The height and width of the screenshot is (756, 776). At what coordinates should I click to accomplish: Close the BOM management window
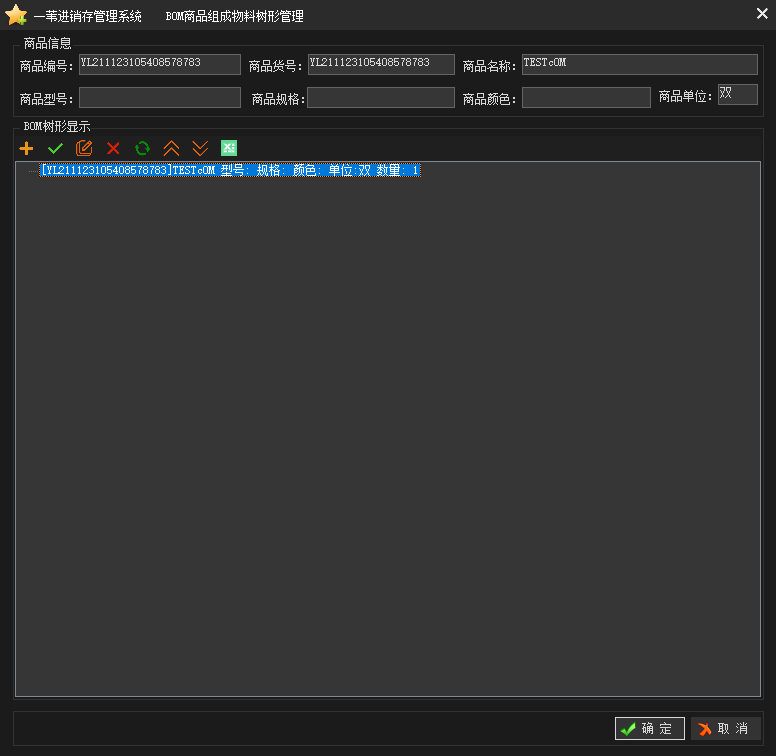(x=762, y=14)
